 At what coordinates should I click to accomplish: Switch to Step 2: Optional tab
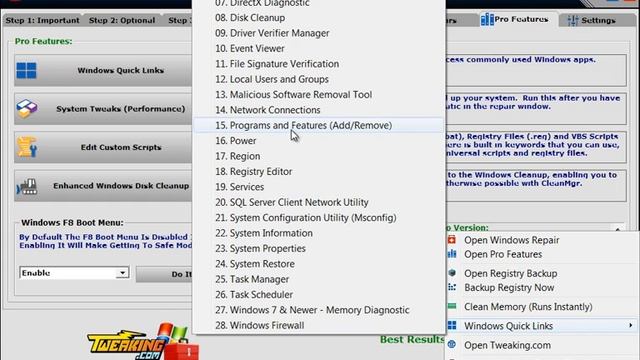tap(122, 20)
